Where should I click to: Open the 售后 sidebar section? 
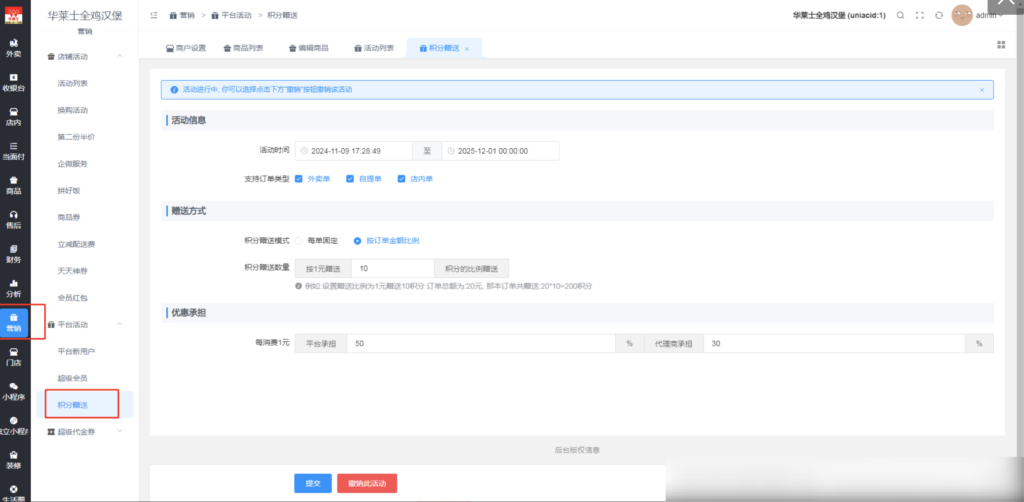coord(14,219)
